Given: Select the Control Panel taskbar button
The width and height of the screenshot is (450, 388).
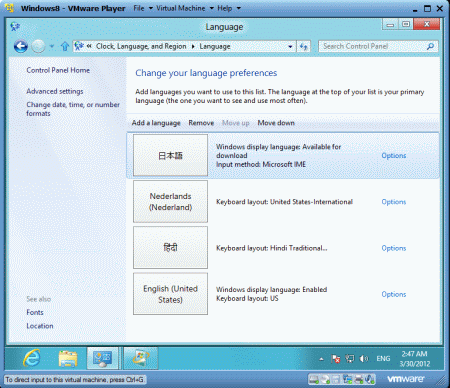Looking at the screenshot, I should (x=102, y=358).
